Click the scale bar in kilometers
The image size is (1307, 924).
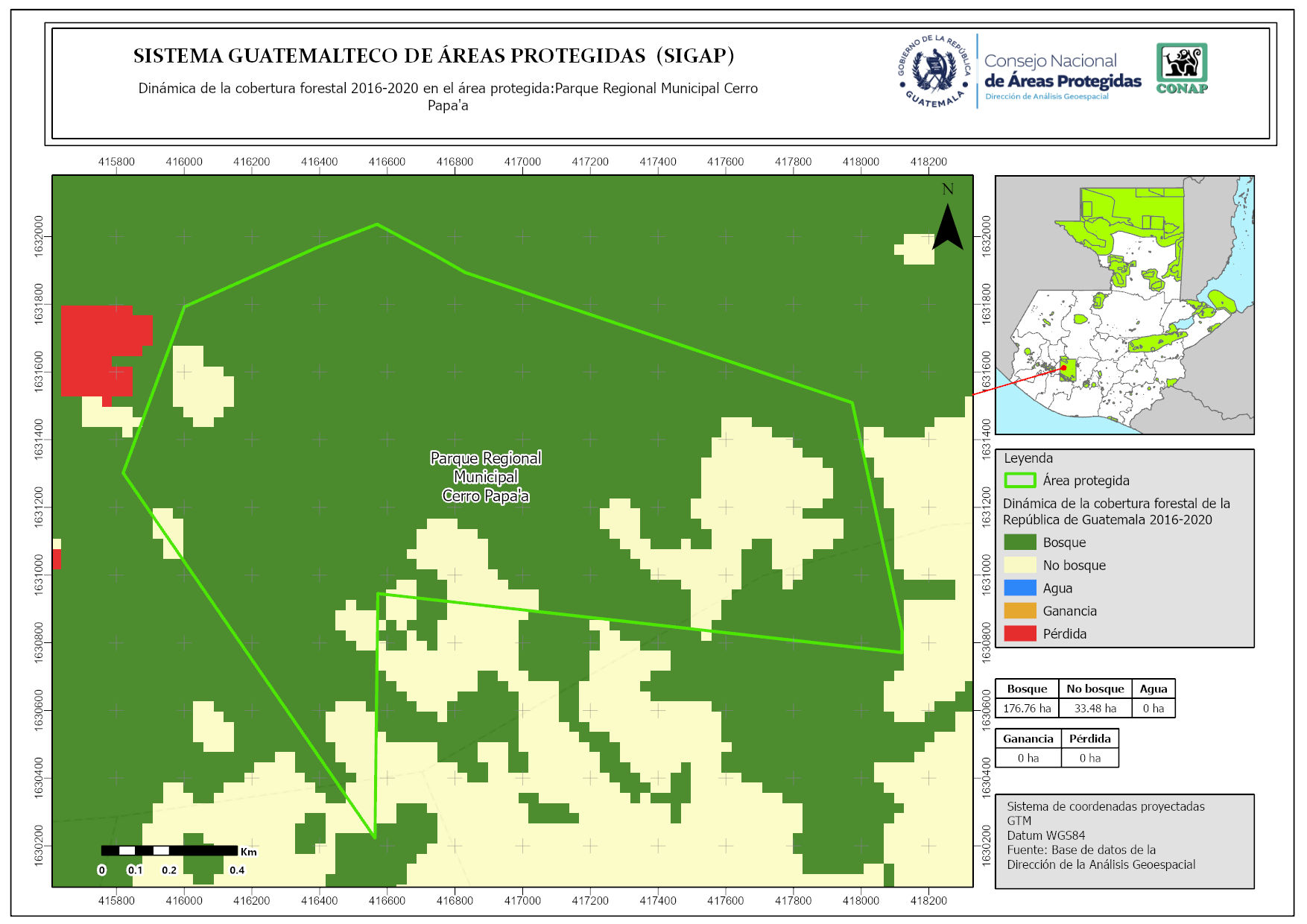(169, 850)
